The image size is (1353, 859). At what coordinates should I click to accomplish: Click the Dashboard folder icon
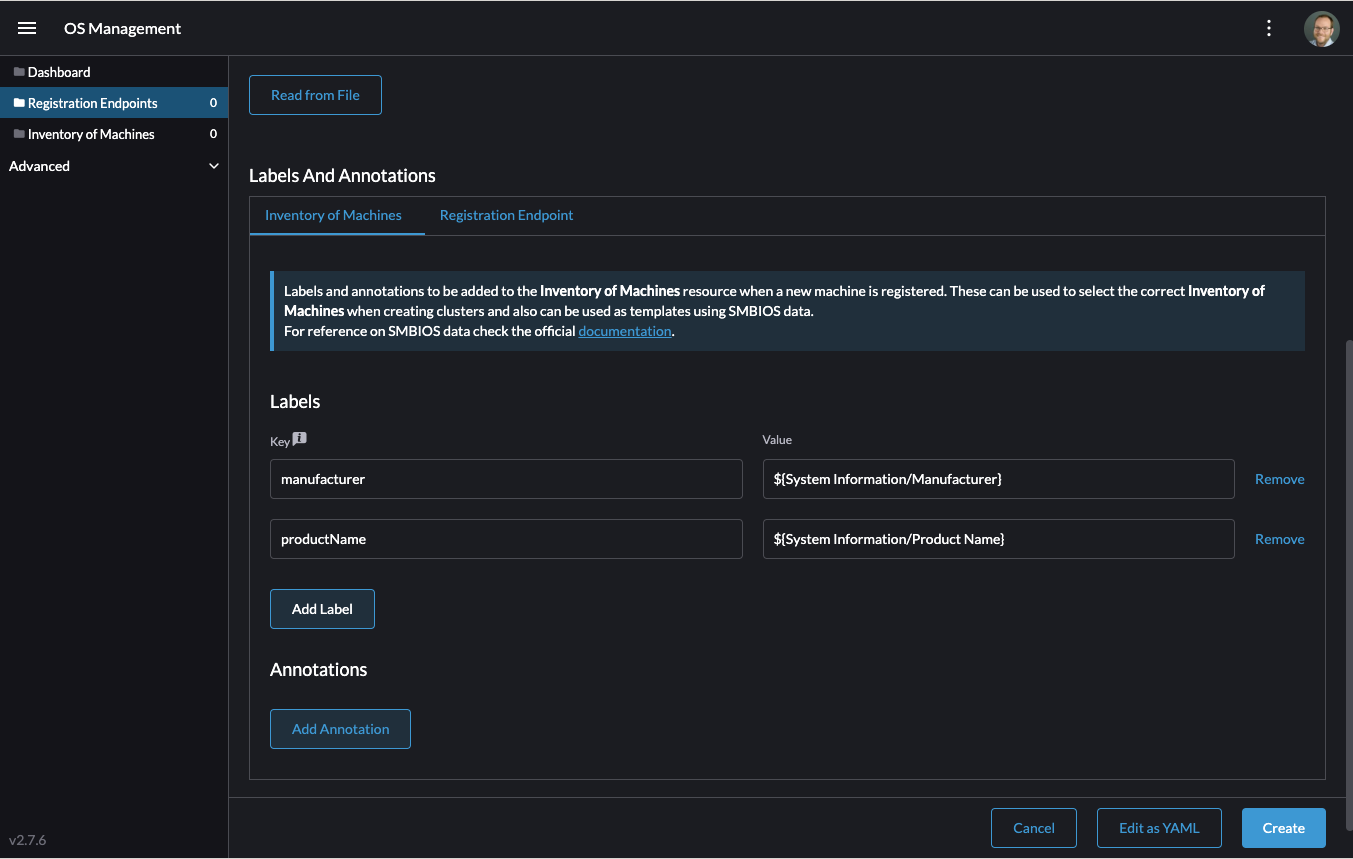(19, 72)
